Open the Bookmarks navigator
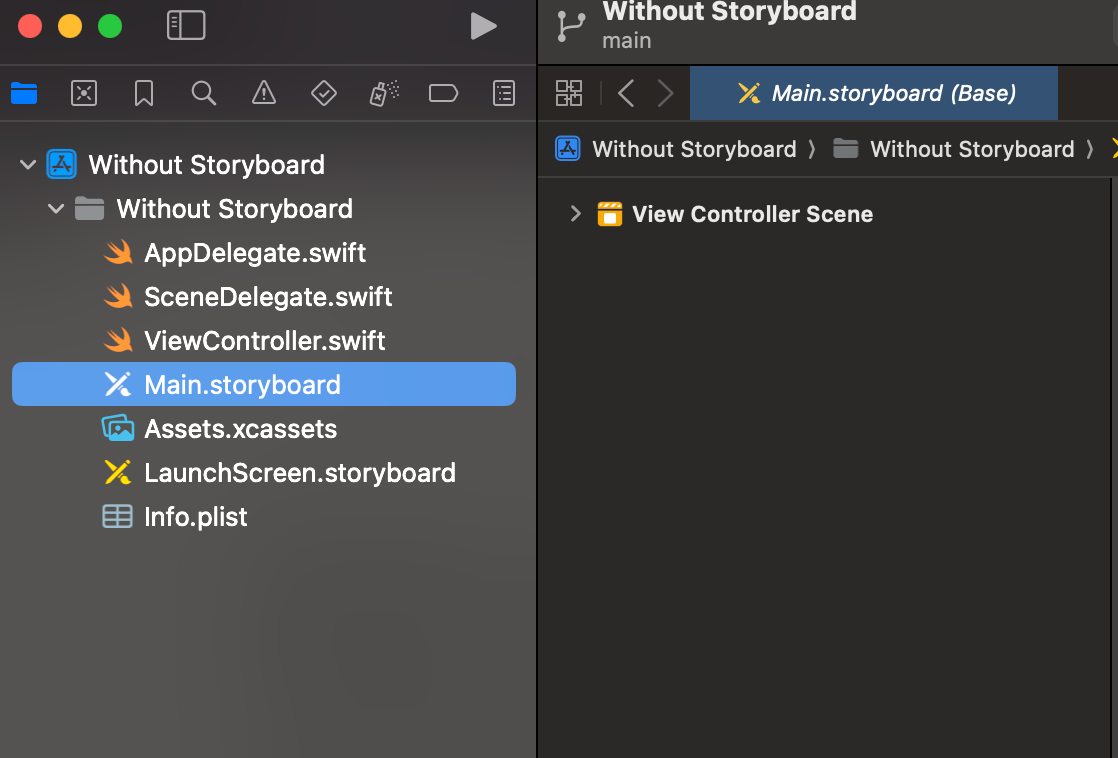Screen dimensions: 1118x758 coord(143,92)
